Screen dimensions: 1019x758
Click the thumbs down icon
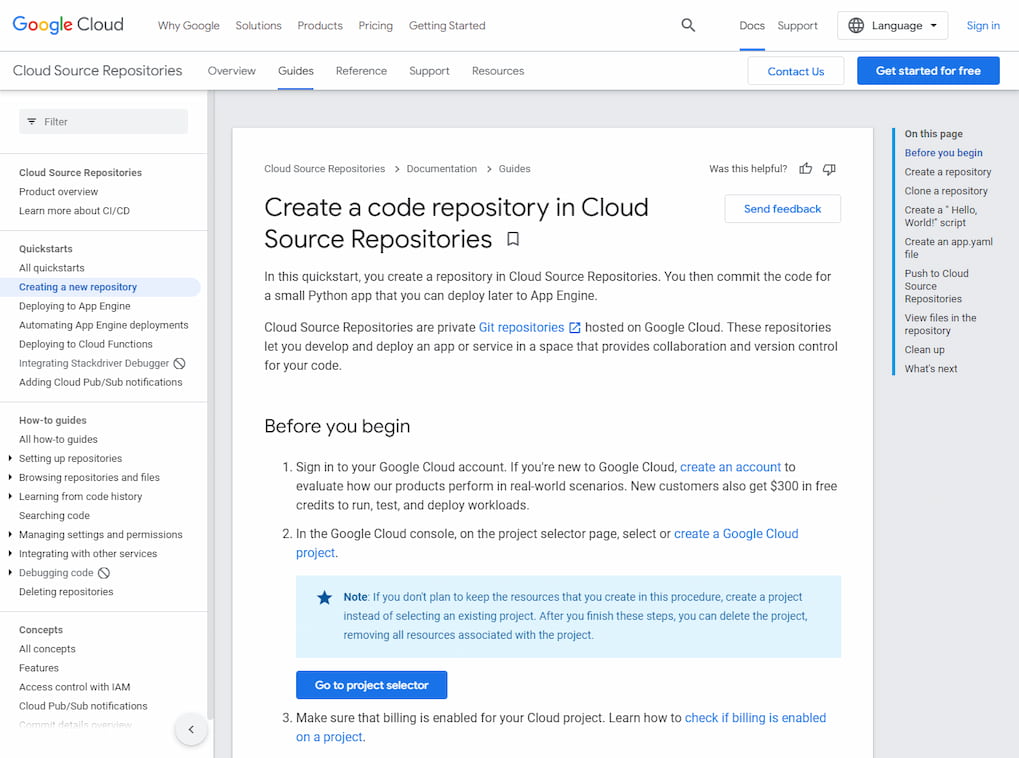tap(829, 169)
